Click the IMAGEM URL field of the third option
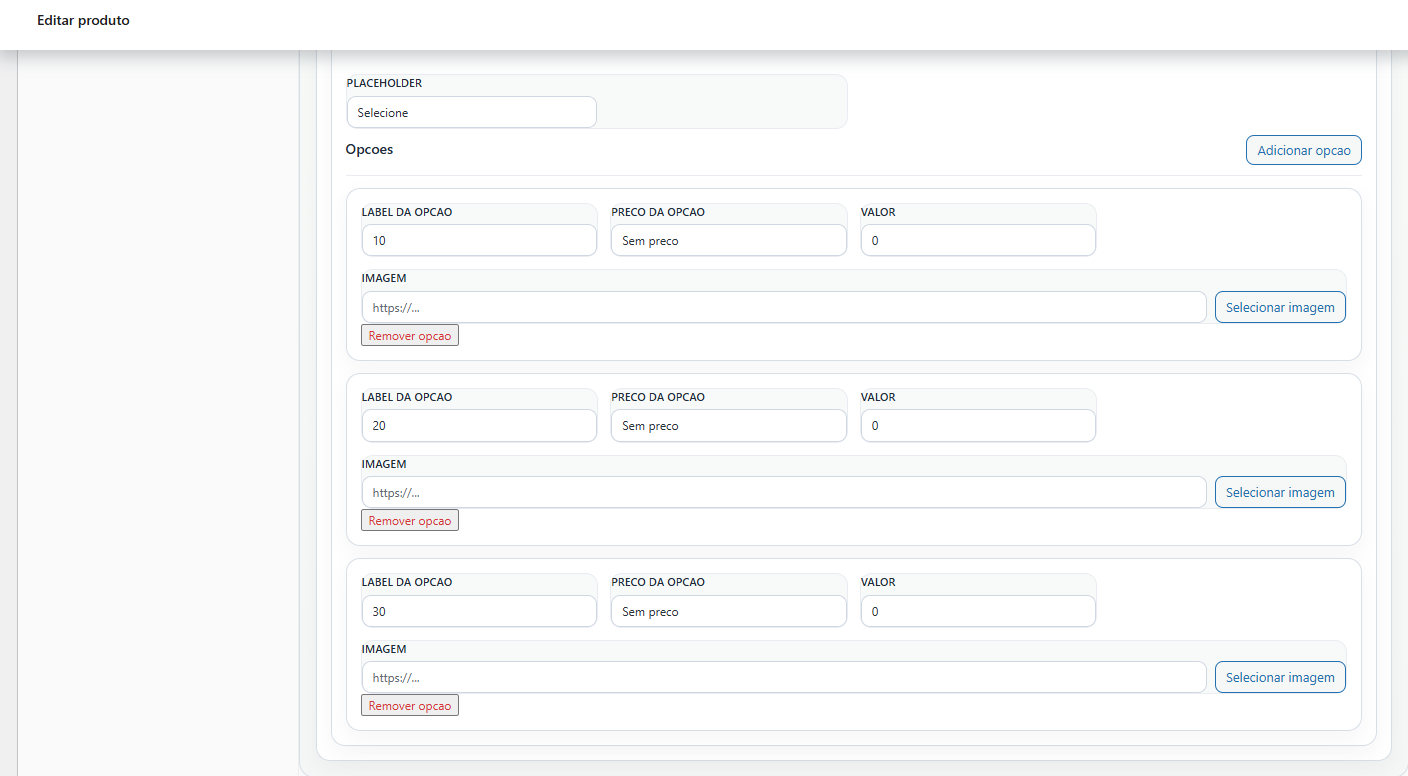Viewport: 1408px width, 776px height. (784, 677)
